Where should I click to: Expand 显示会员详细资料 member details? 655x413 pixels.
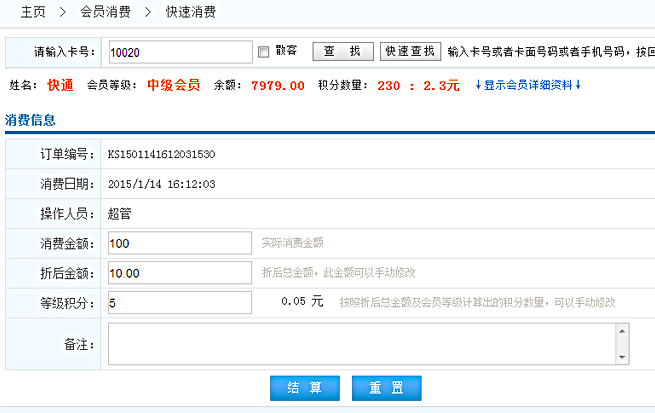(527, 85)
